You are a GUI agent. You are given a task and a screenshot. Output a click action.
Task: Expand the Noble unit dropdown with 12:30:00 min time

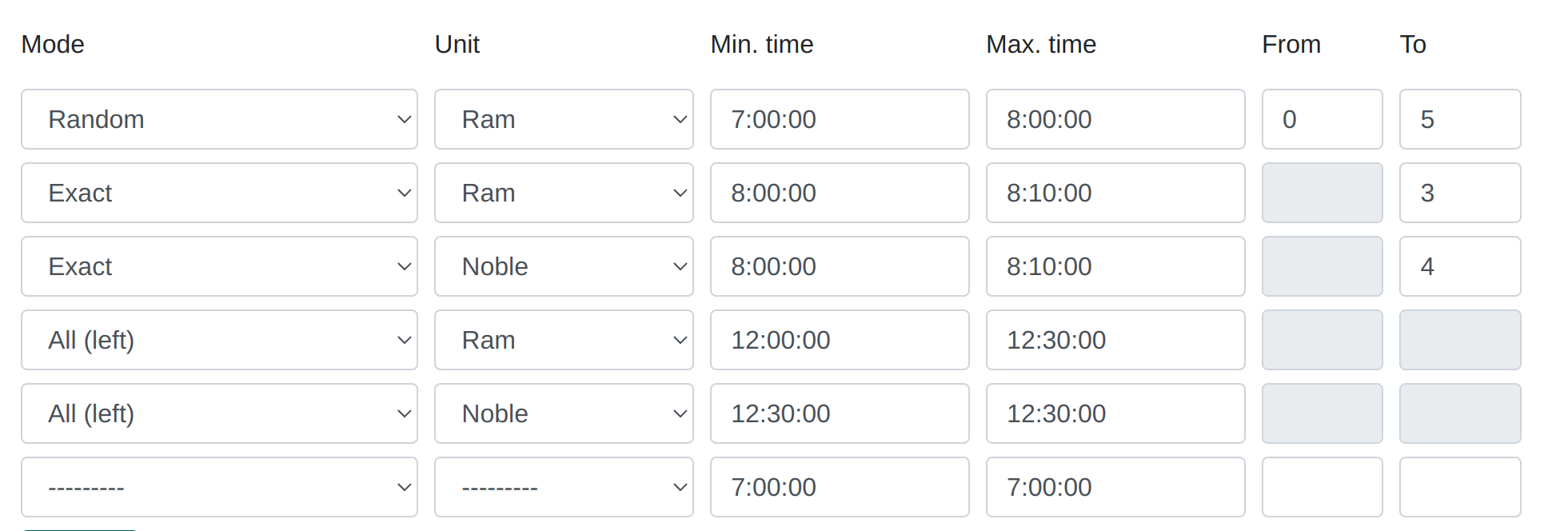point(564,413)
